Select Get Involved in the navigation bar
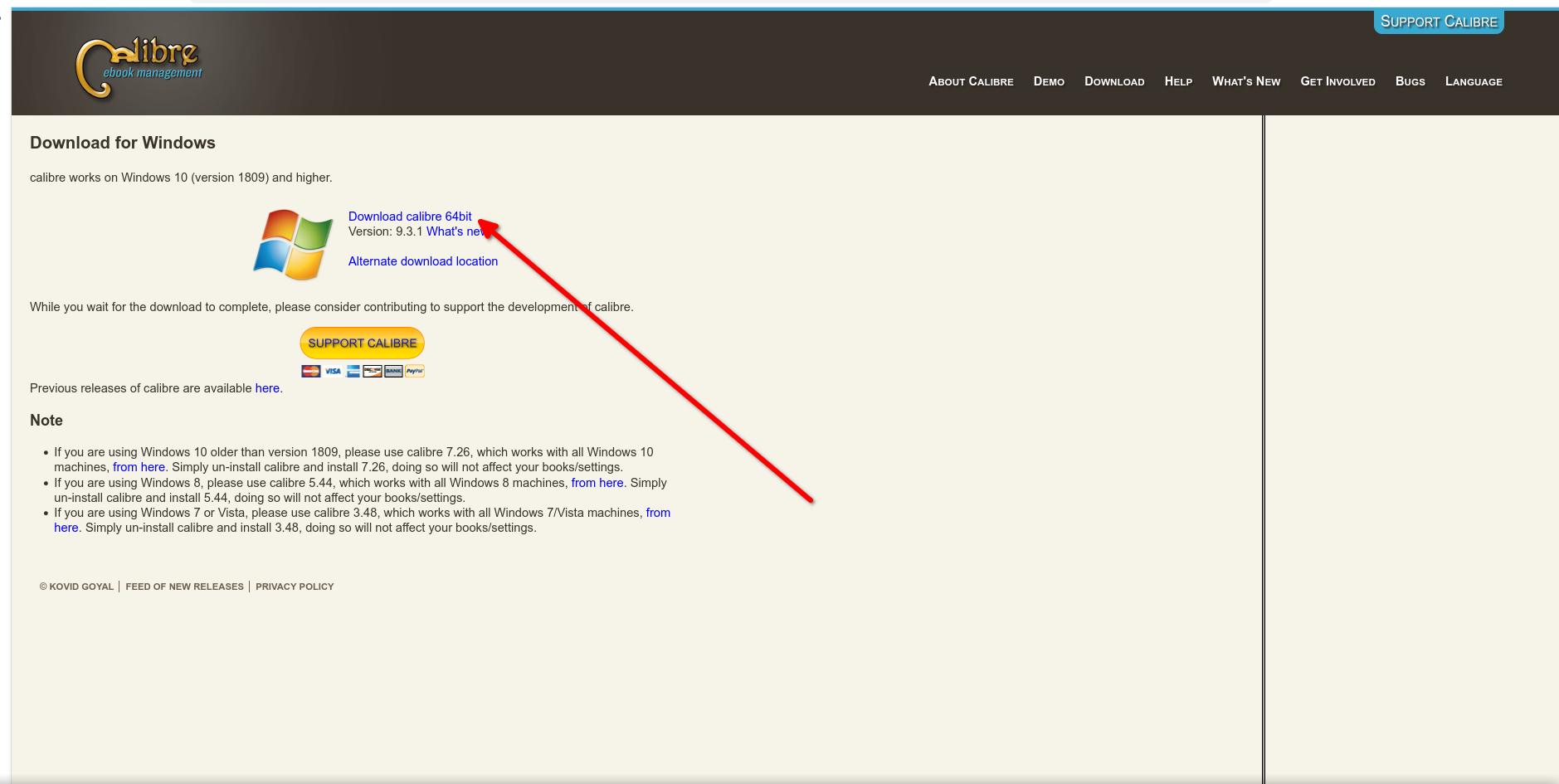1559x784 pixels. pyautogui.click(x=1337, y=81)
